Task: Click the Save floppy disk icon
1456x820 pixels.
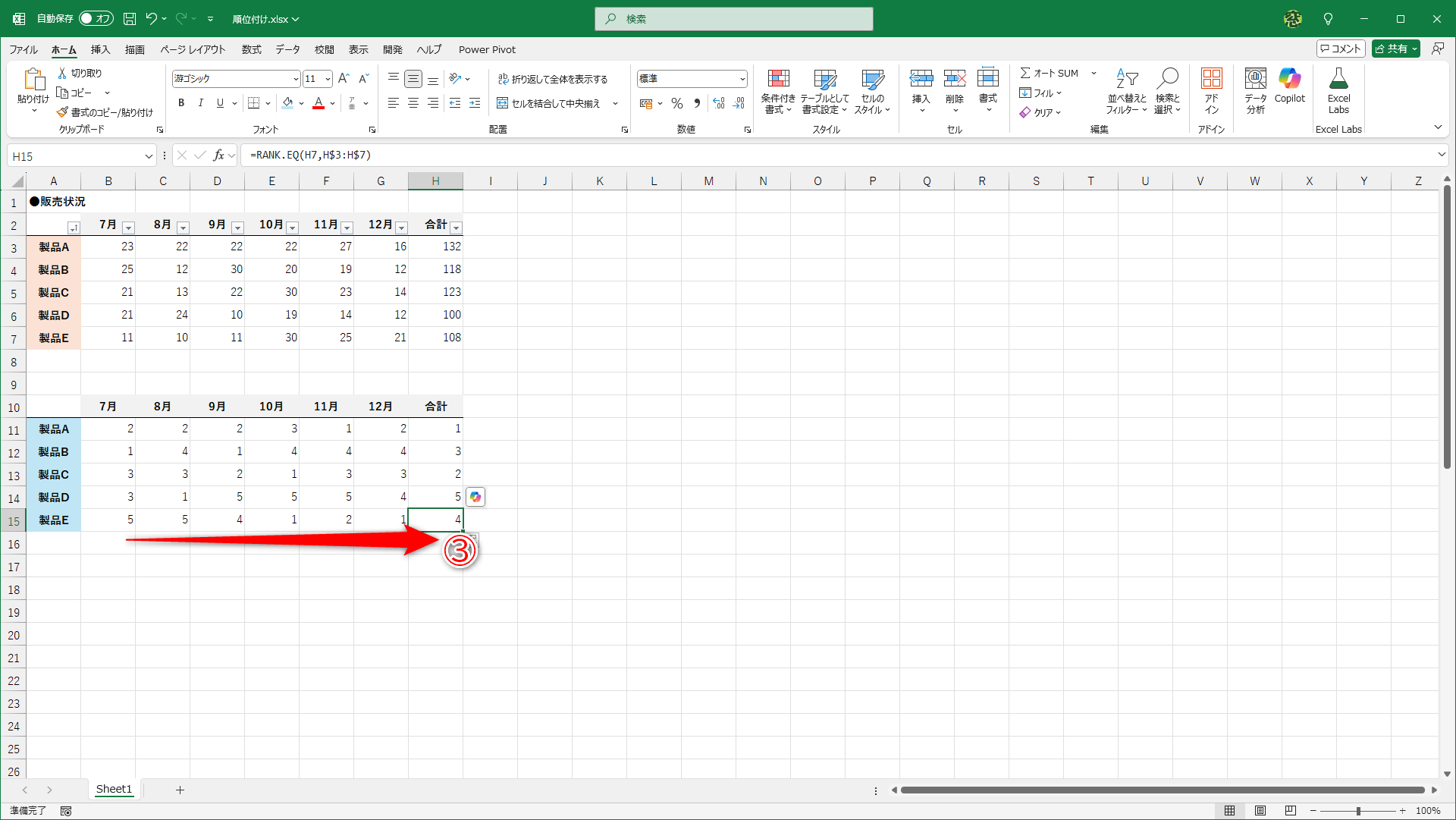Action: coord(130,19)
